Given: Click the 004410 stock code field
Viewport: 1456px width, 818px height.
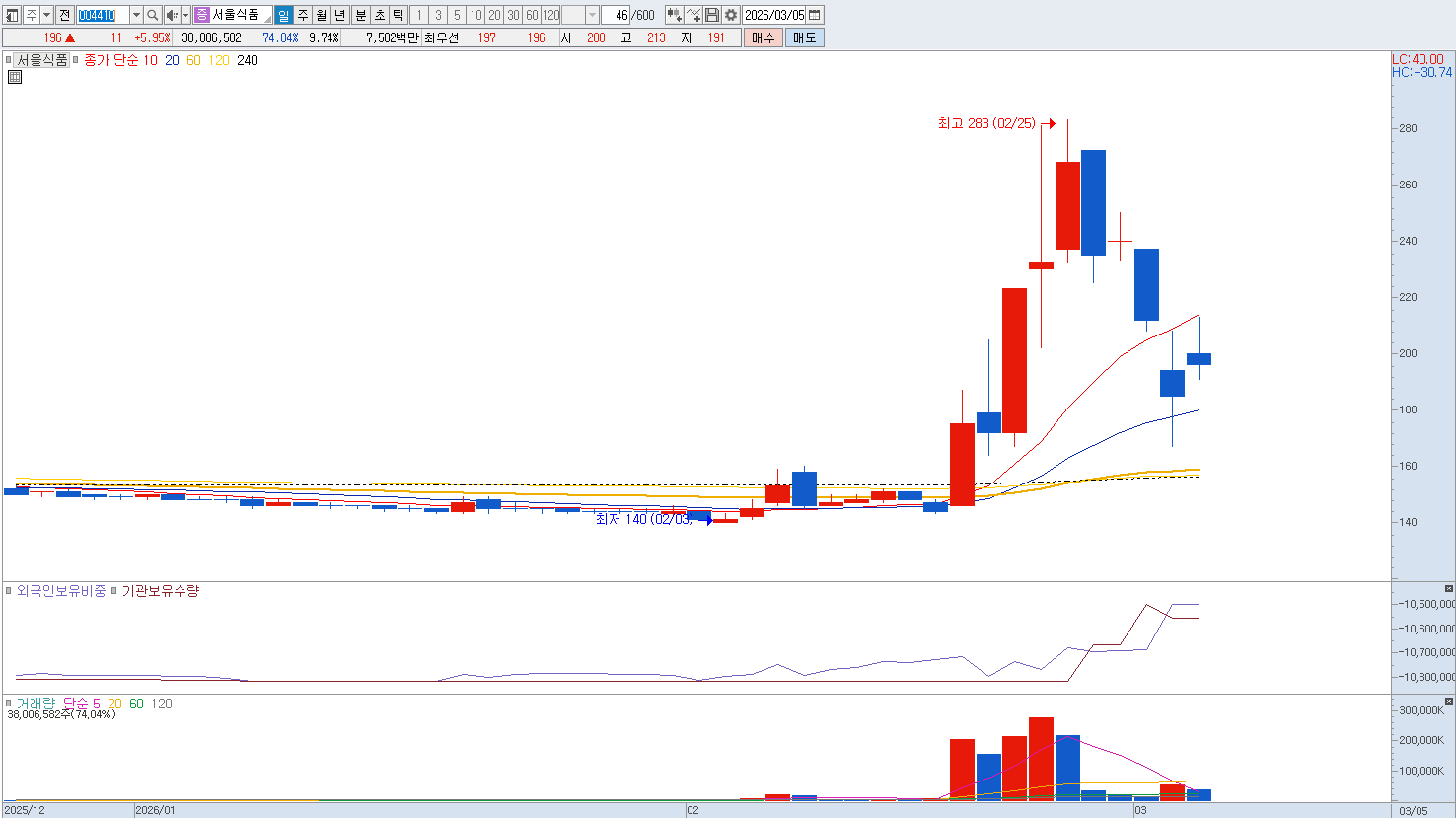Looking at the screenshot, I should click(x=103, y=15).
